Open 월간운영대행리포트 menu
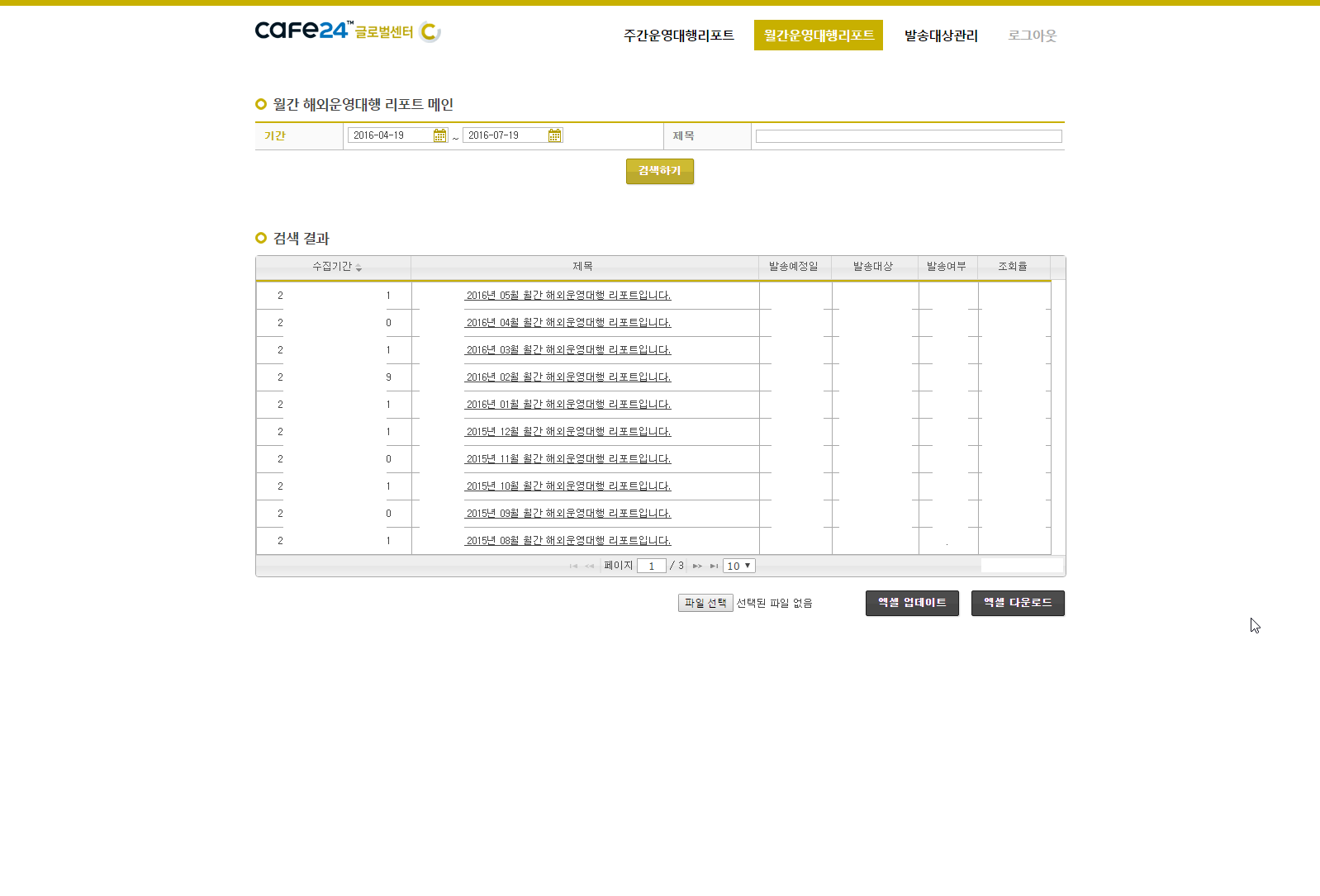The height and width of the screenshot is (896, 1320). coord(819,36)
